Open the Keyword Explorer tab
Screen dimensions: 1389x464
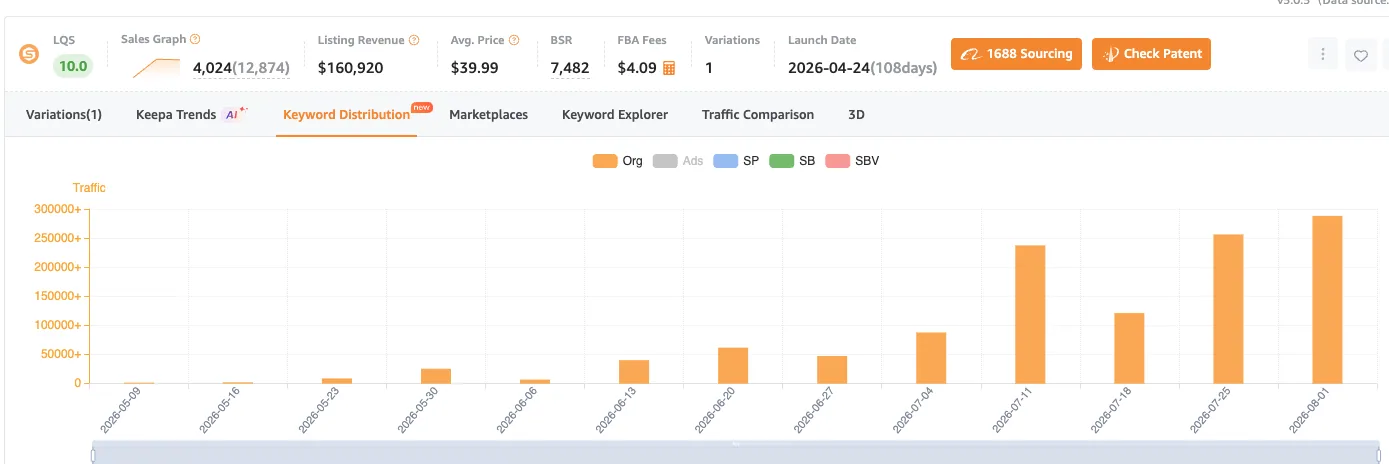[615, 115]
